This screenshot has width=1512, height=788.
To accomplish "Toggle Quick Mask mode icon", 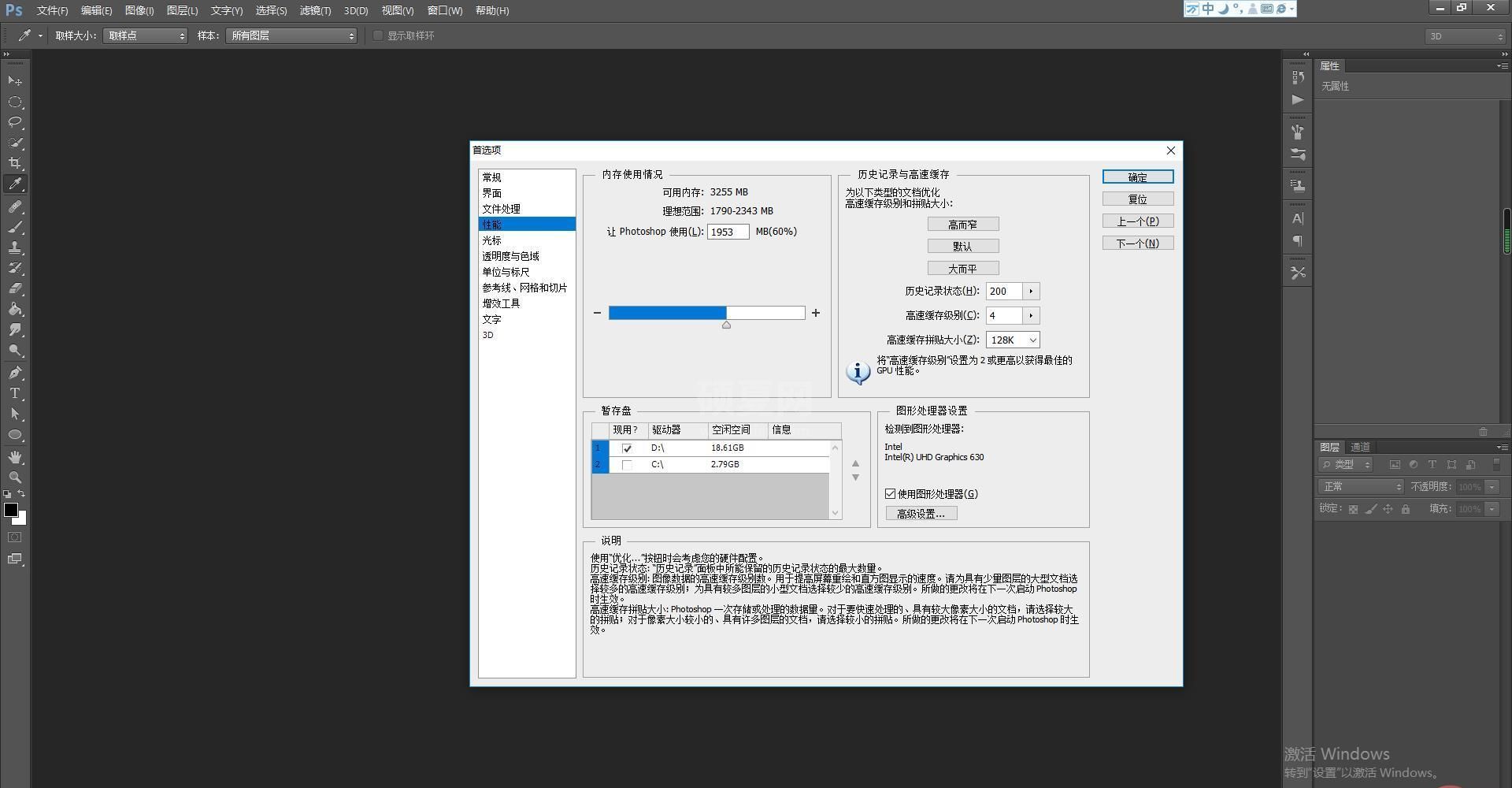I will (x=15, y=537).
